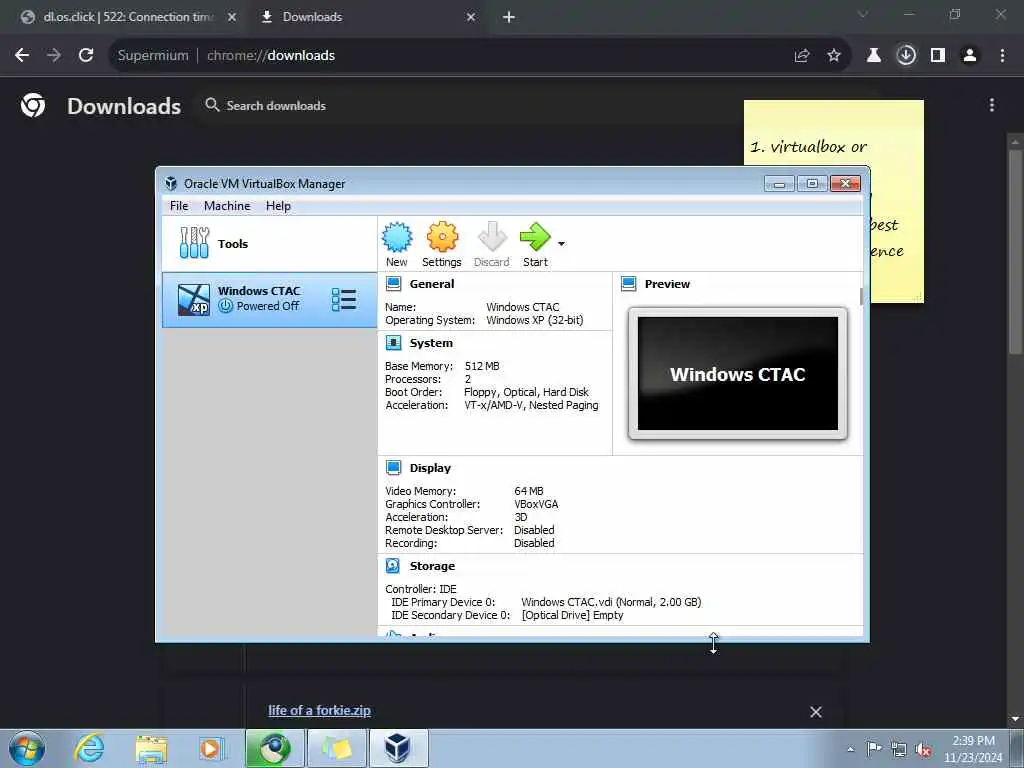Select the Windows CTAC virtual machine entry
1024x768 pixels.
(x=269, y=300)
